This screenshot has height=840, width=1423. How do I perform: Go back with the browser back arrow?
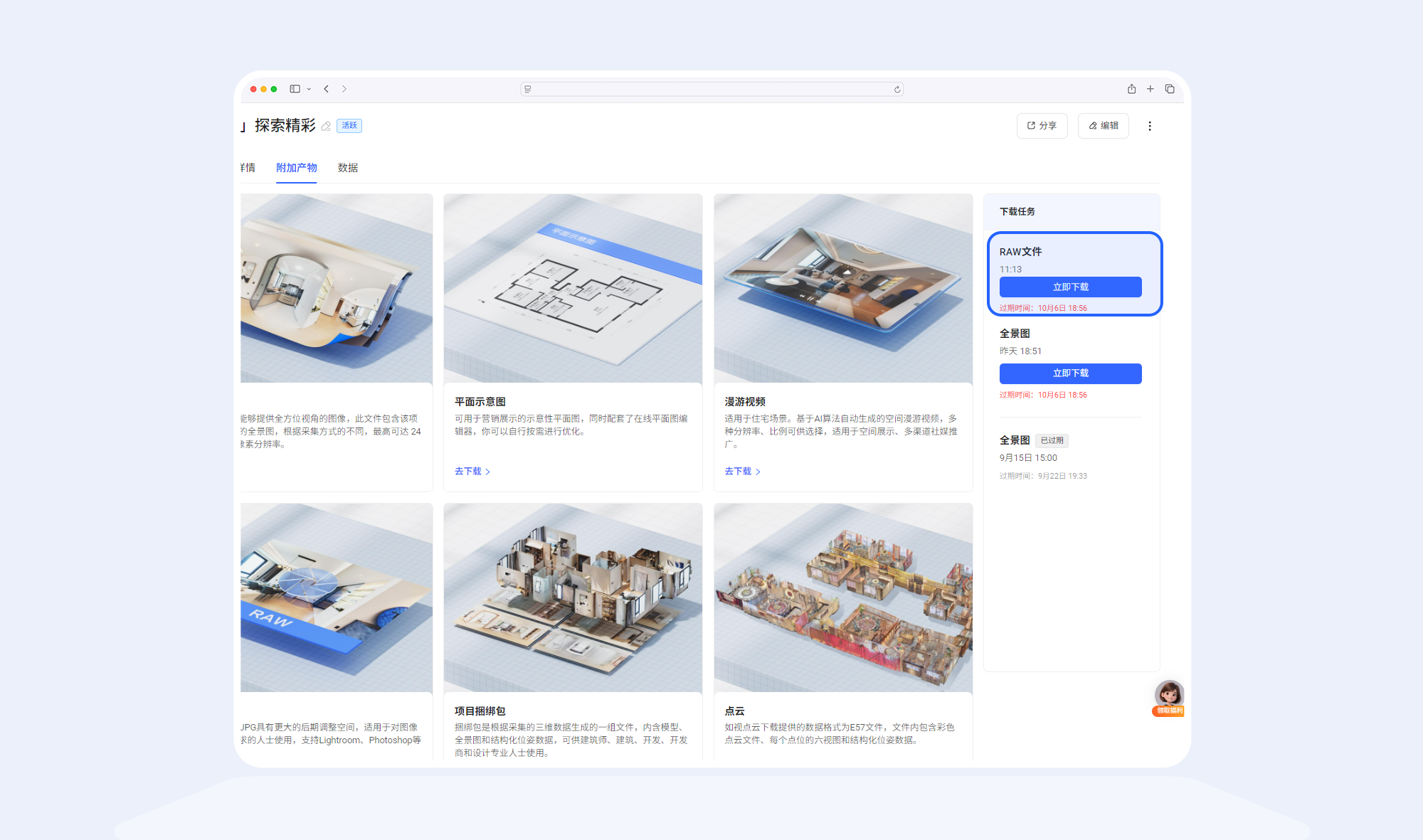pos(327,89)
